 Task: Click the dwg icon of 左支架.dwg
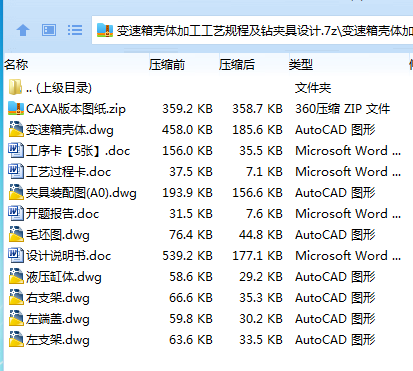click(x=16, y=339)
